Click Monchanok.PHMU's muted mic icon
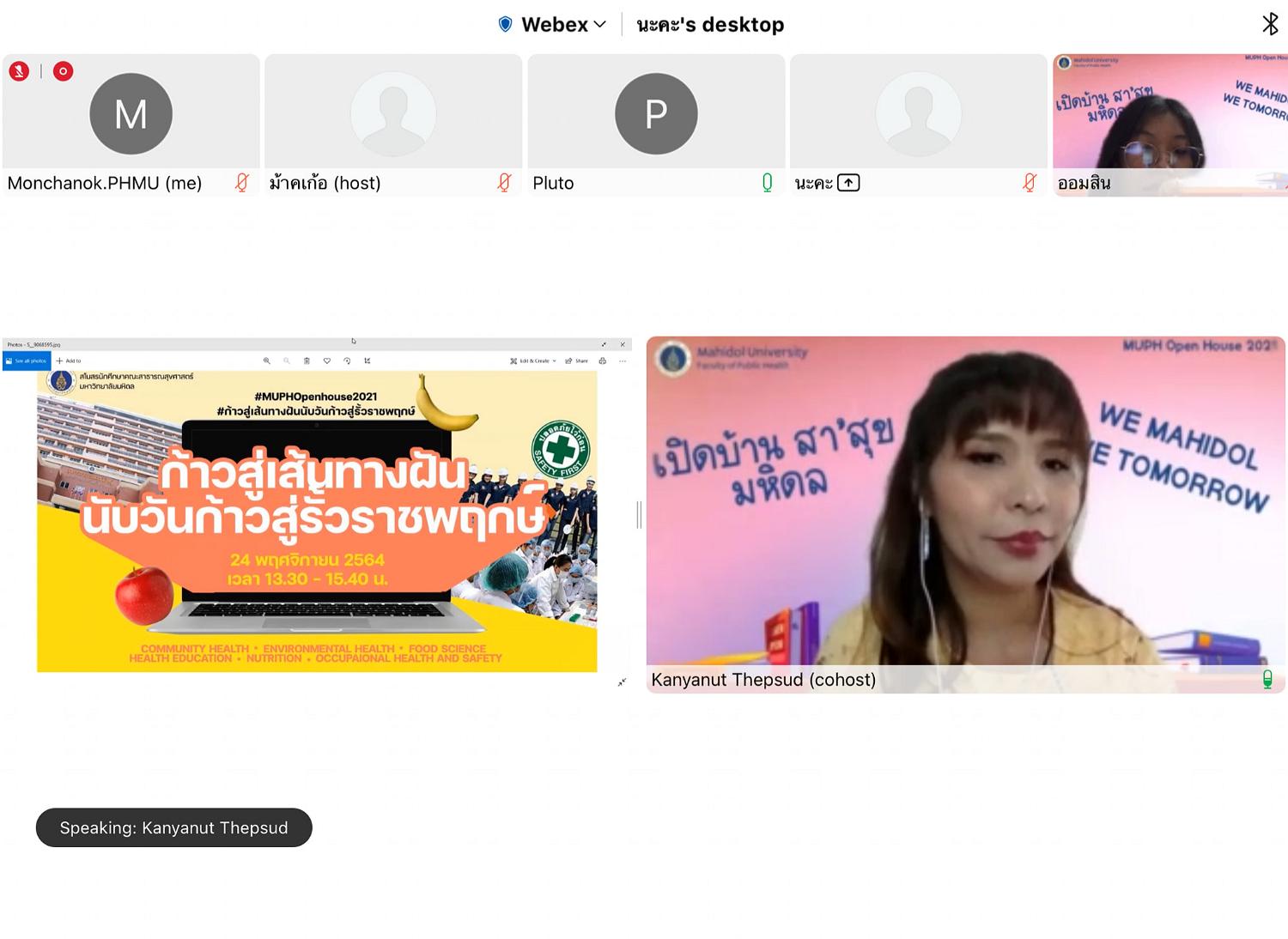This screenshot has height=939, width=1288. (x=242, y=182)
